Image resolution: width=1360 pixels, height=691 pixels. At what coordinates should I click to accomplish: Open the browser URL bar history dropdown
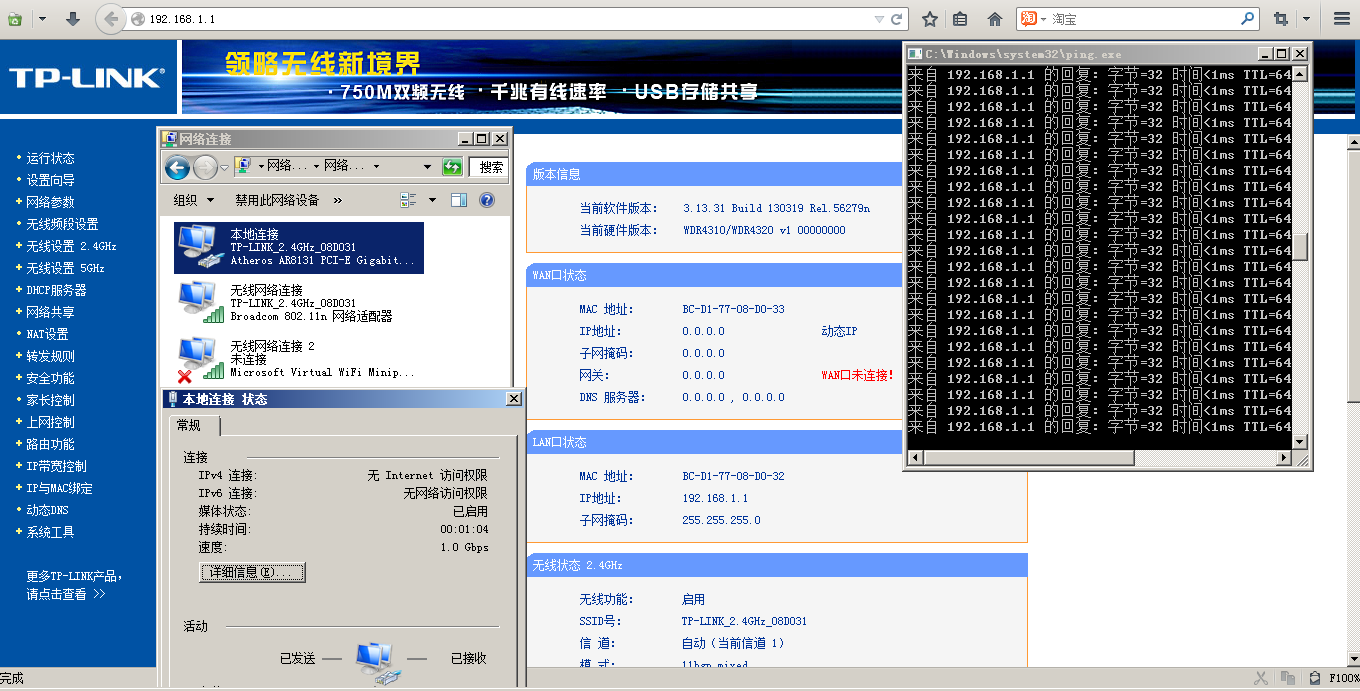coord(879,19)
